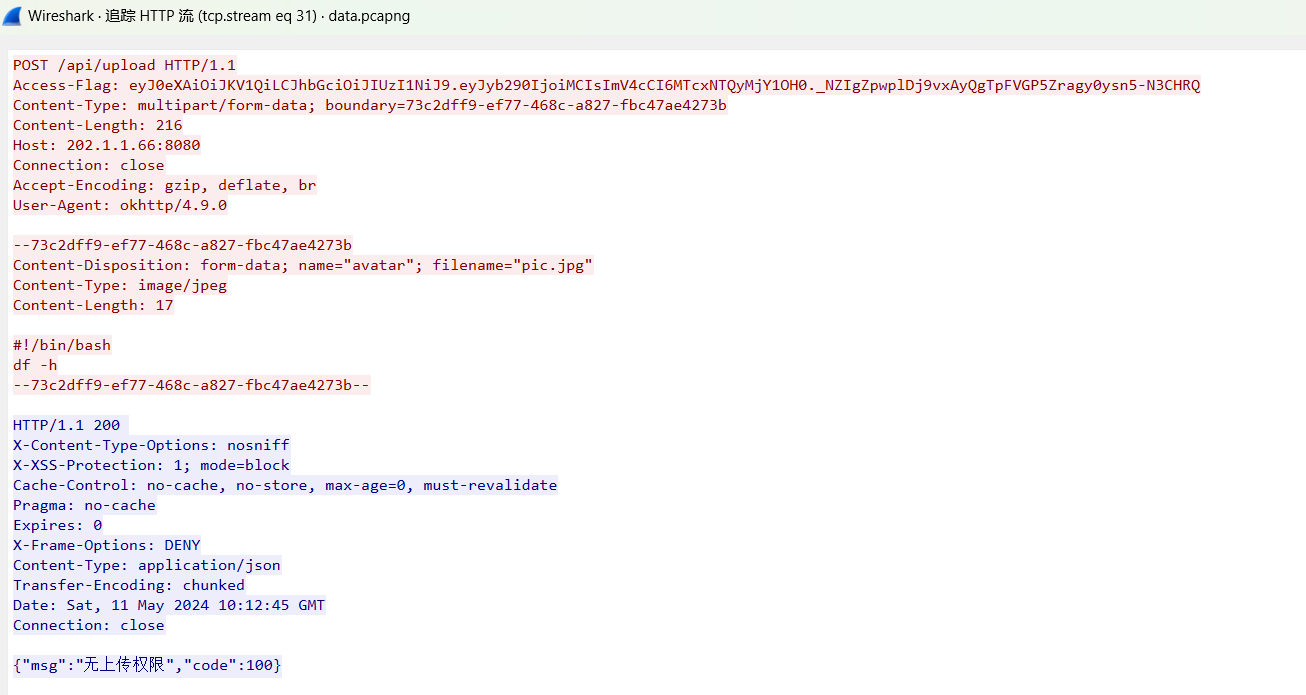Click the "Content-Length: 216" line

tap(98, 125)
